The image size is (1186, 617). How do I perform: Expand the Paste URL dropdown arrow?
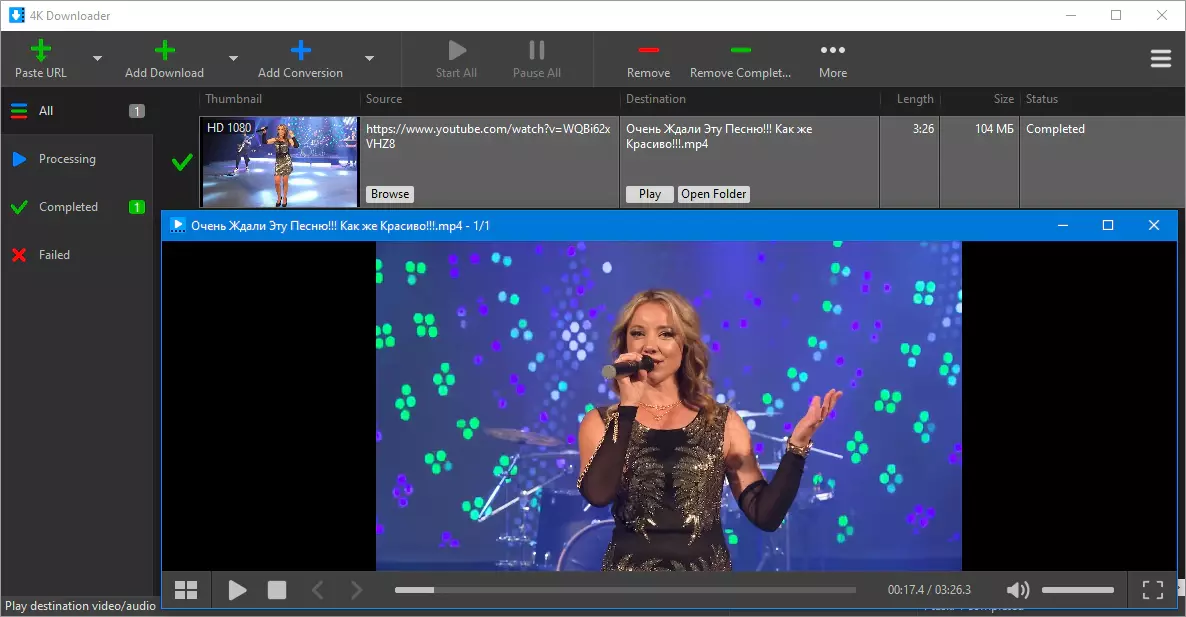coord(97,59)
